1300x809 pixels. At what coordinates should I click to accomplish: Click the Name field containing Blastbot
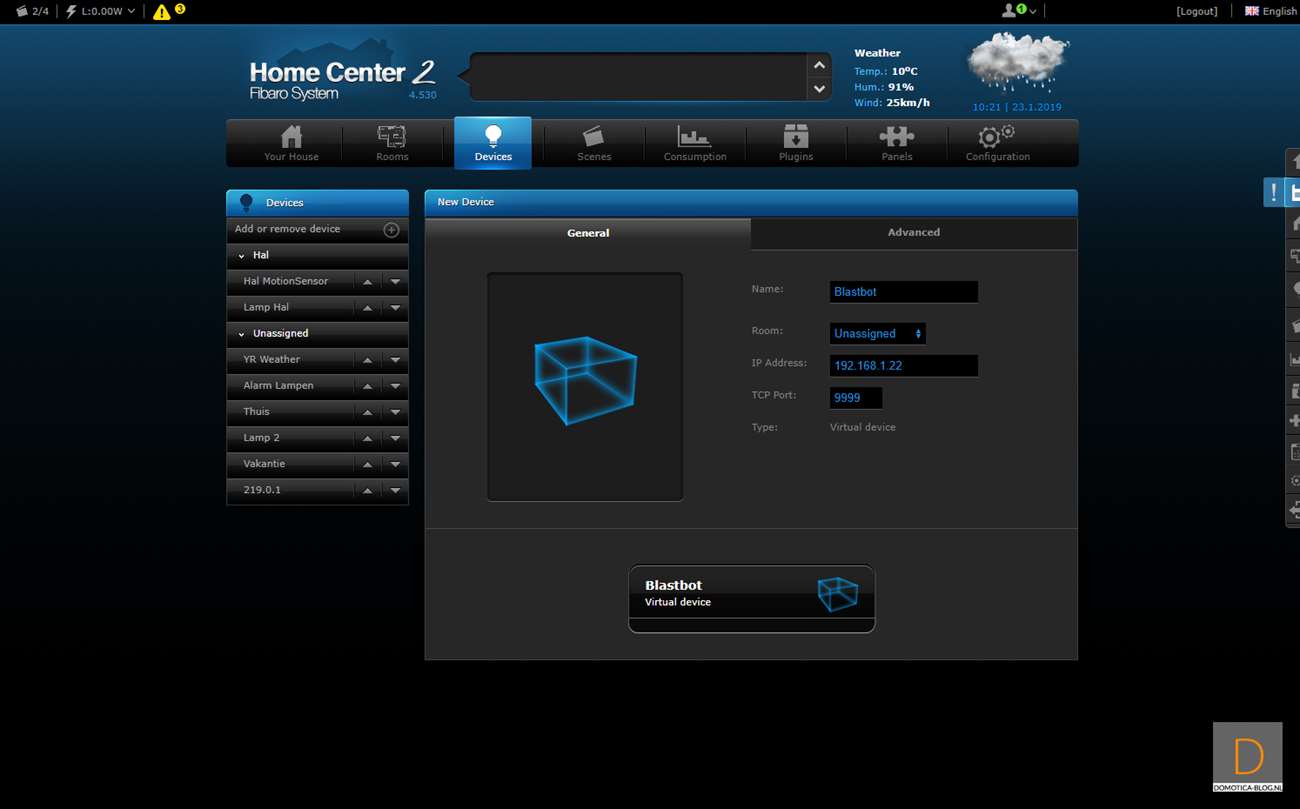[x=904, y=292]
